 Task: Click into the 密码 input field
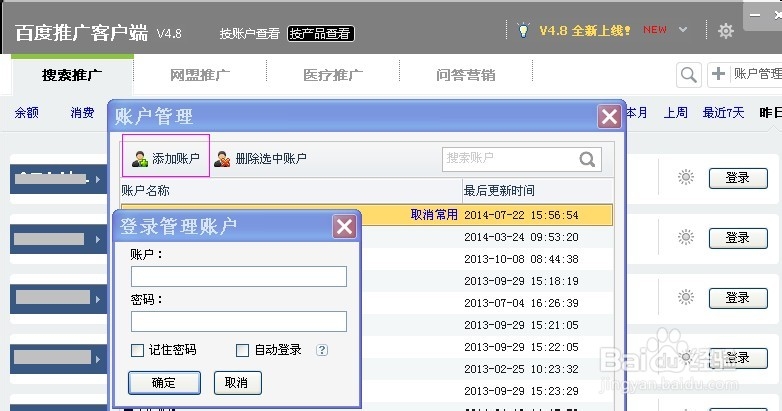pyautogui.click(x=239, y=321)
